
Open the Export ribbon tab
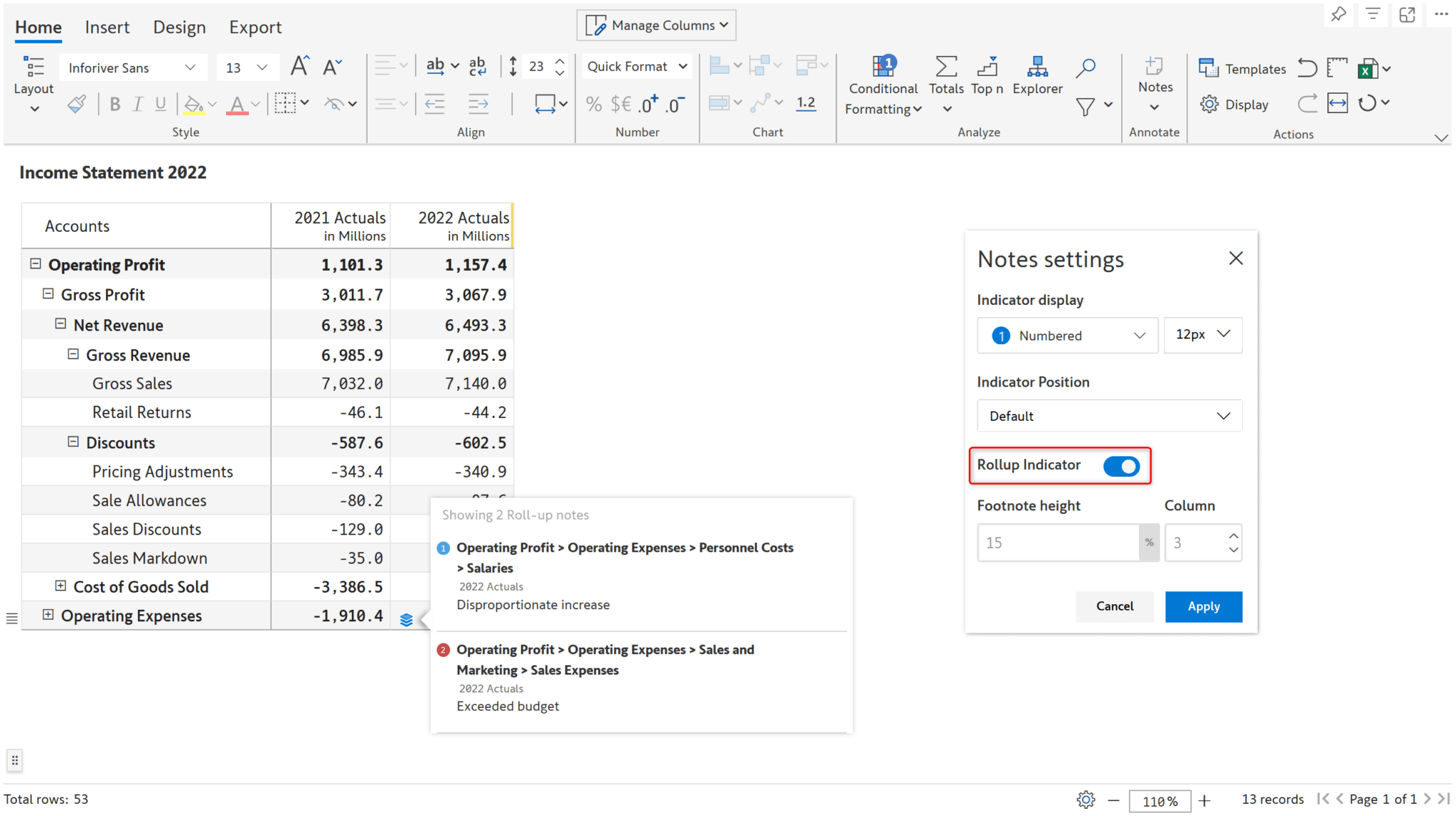[255, 26]
